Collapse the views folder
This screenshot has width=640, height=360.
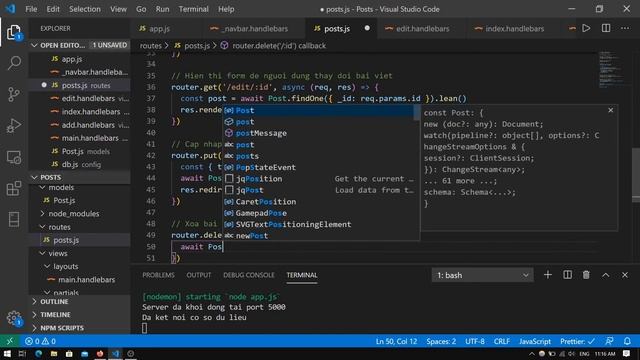[x=42, y=253]
